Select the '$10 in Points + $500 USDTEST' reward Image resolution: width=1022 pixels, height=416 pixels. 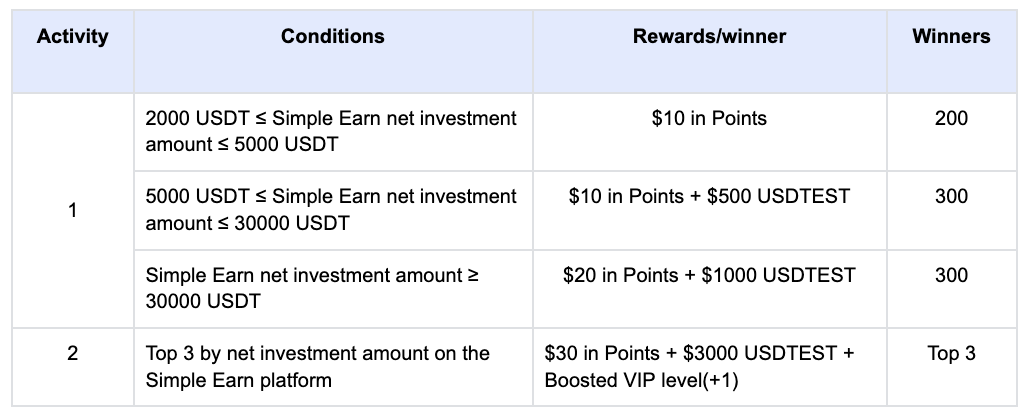(709, 197)
